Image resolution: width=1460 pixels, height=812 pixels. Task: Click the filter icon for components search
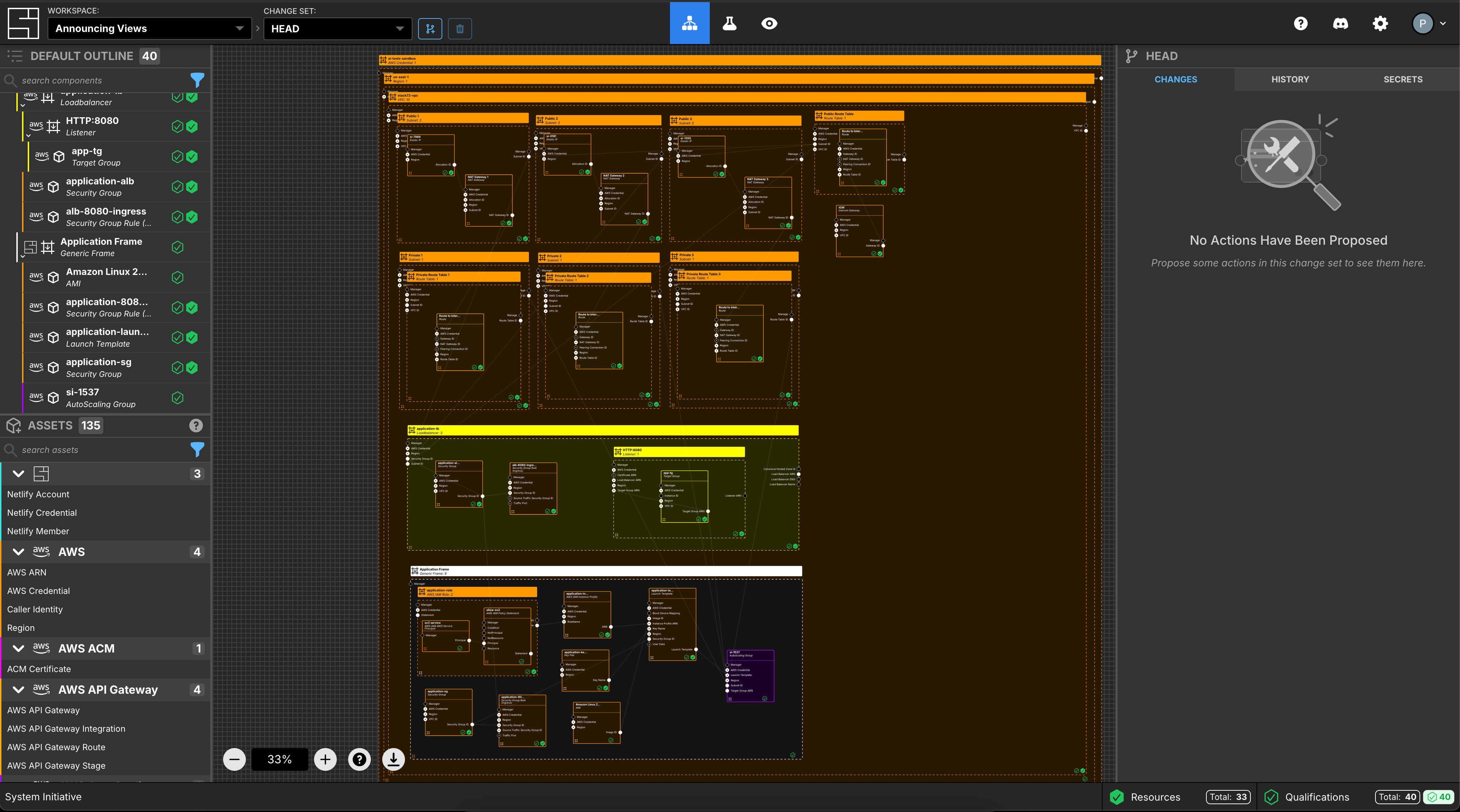click(x=197, y=81)
